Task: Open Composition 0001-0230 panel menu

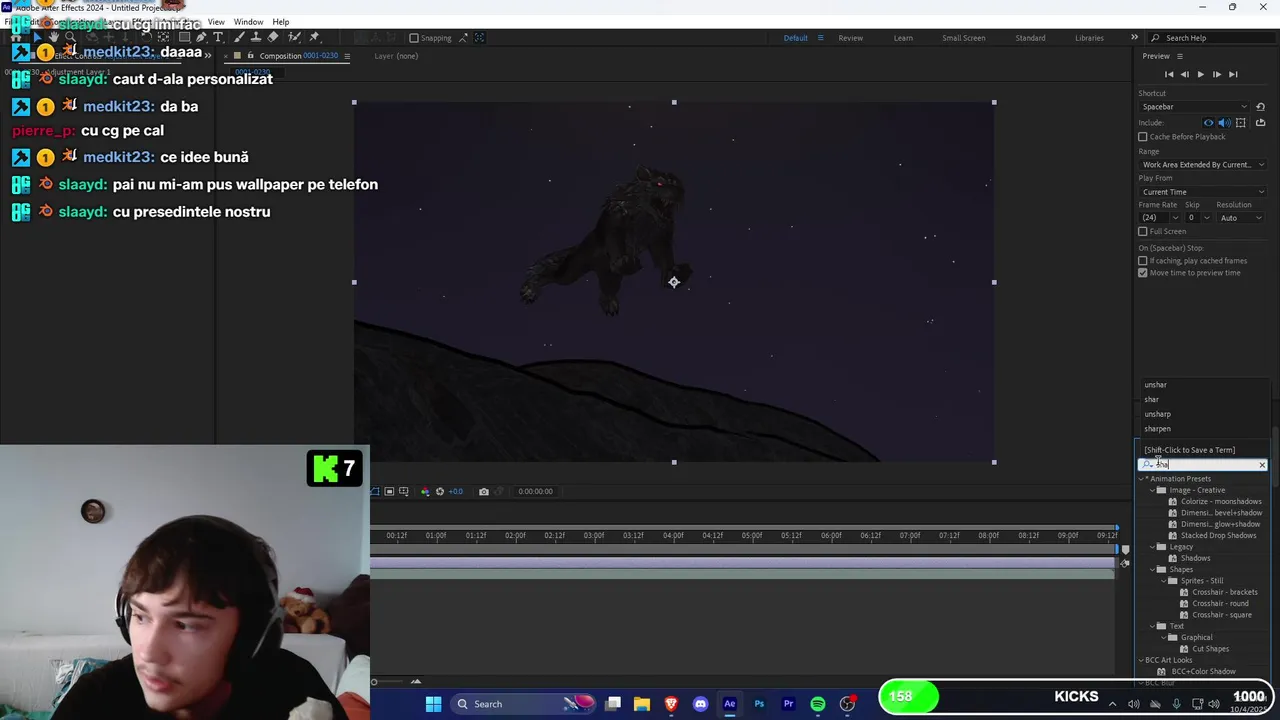Action: [x=347, y=56]
